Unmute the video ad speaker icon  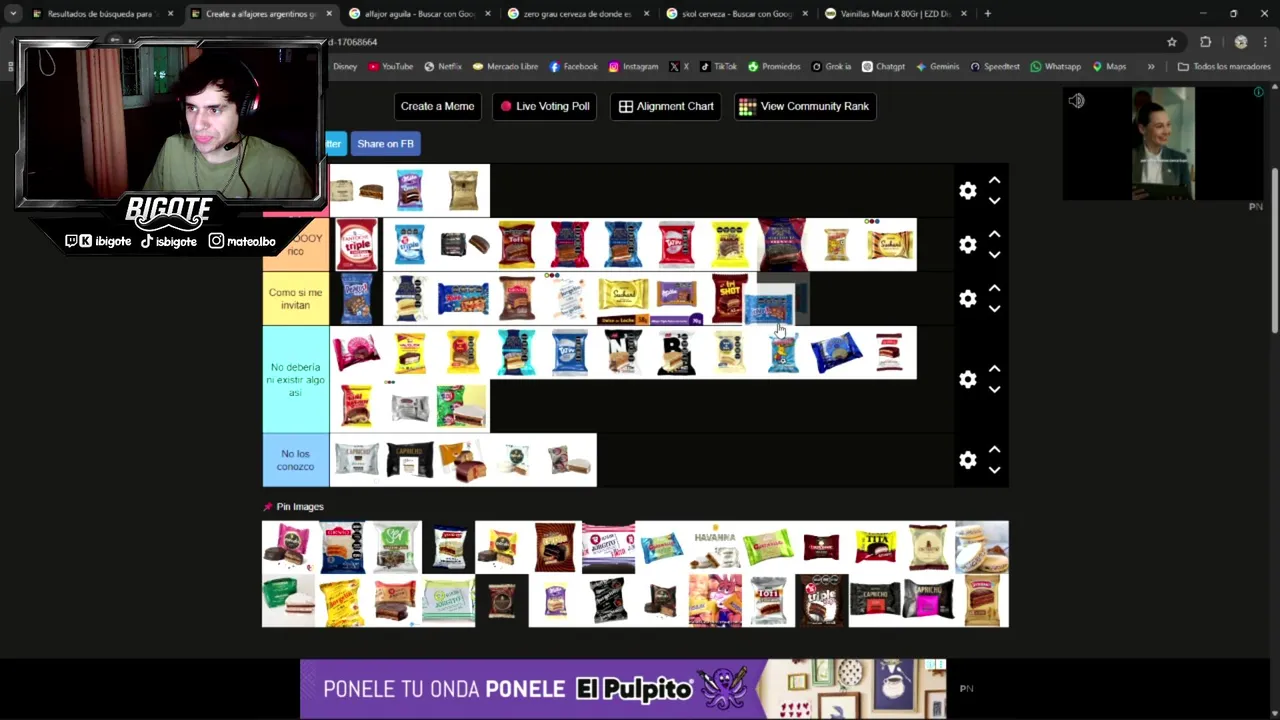pyautogui.click(x=1076, y=101)
